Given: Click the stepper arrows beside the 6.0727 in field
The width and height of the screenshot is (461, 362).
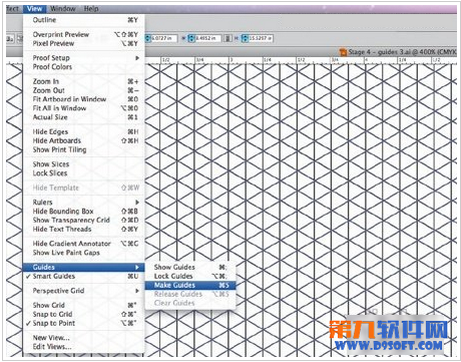Looking at the screenshot, I should coord(148,39).
